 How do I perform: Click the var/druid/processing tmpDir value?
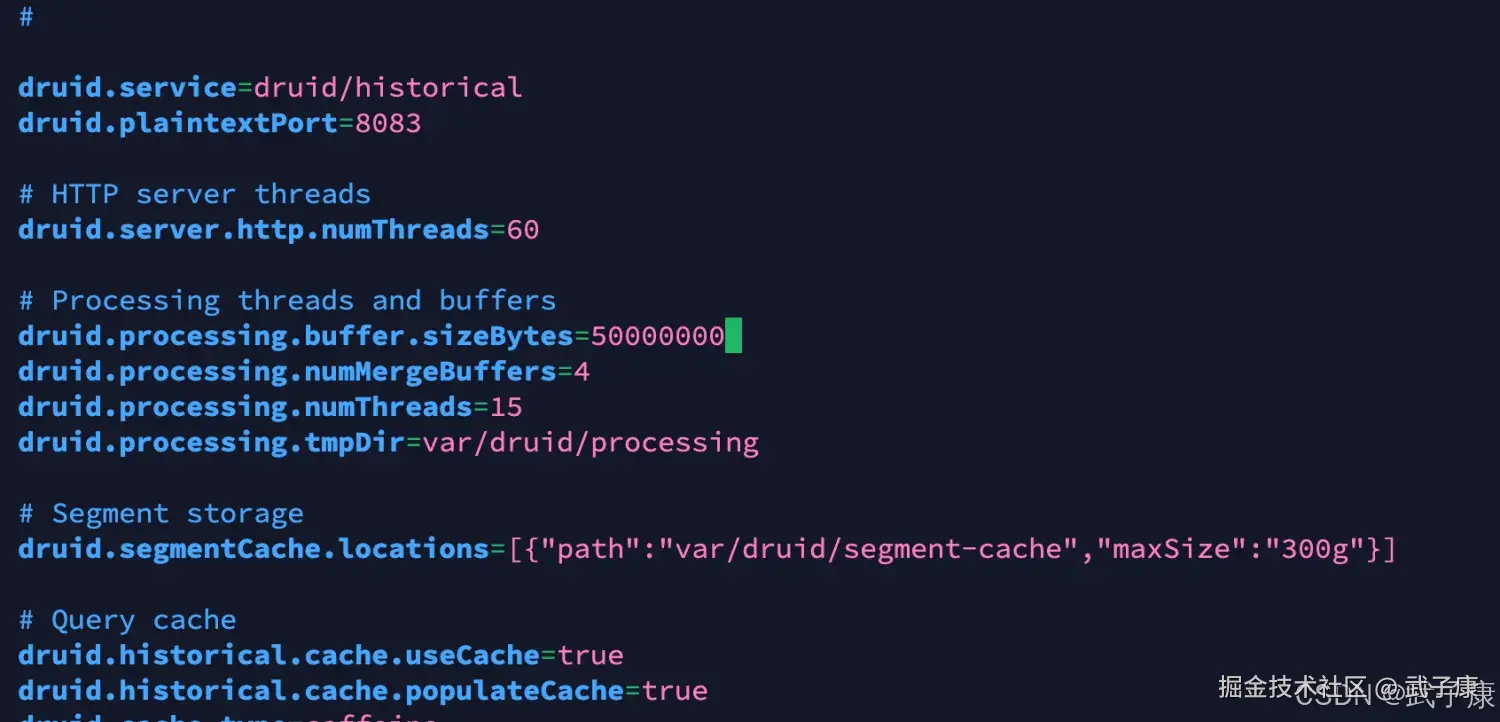click(x=590, y=442)
